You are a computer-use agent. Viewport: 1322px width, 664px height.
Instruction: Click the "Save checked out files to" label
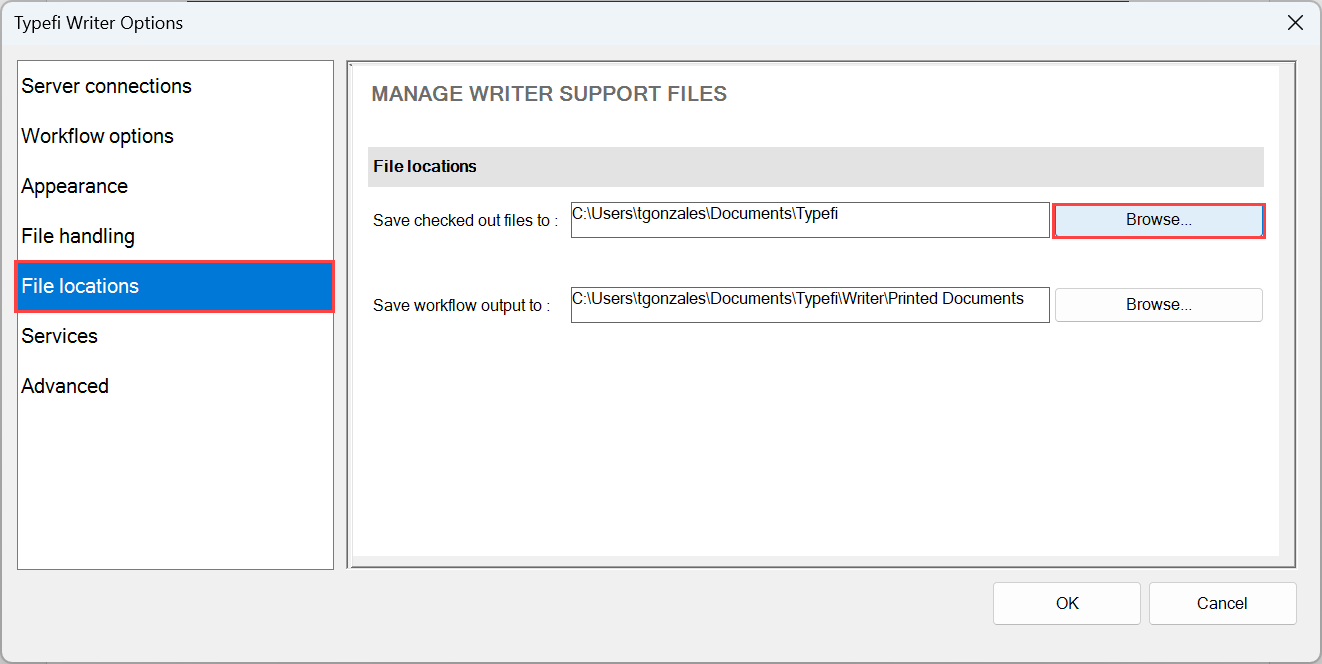[465, 221]
